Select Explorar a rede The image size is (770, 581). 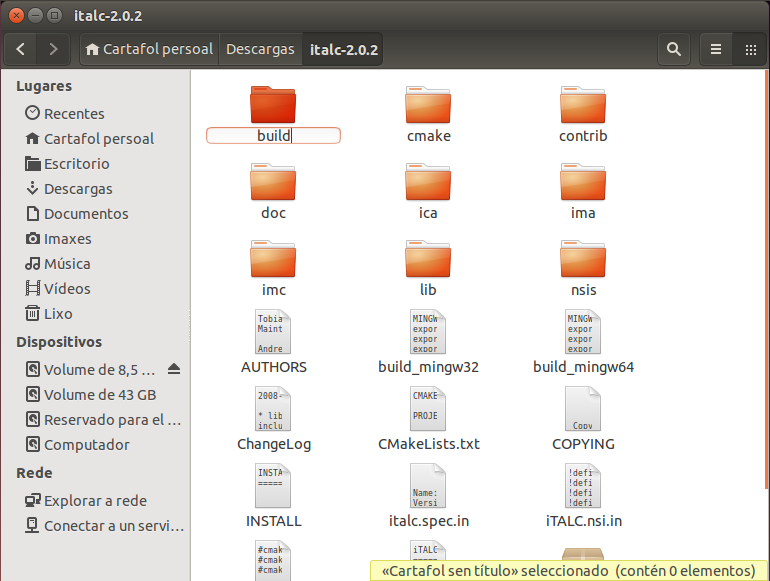tap(95, 500)
